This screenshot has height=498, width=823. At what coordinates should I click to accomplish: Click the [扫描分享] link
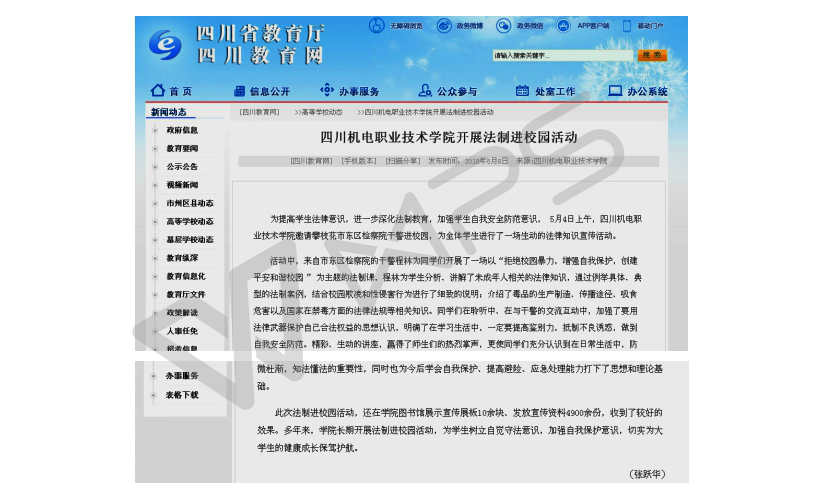click(x=403, y=161)
